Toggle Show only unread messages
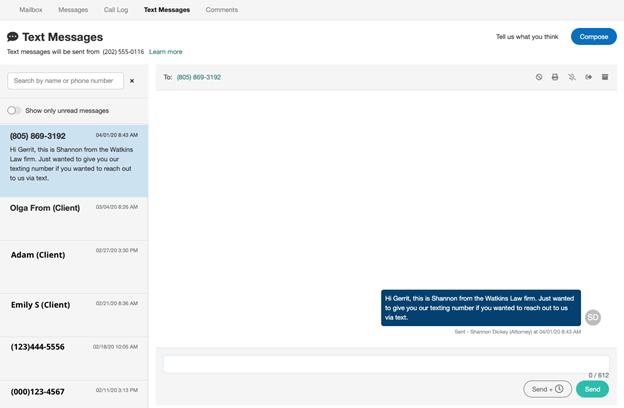Viewport: 624px width, 408px height. 14,110
